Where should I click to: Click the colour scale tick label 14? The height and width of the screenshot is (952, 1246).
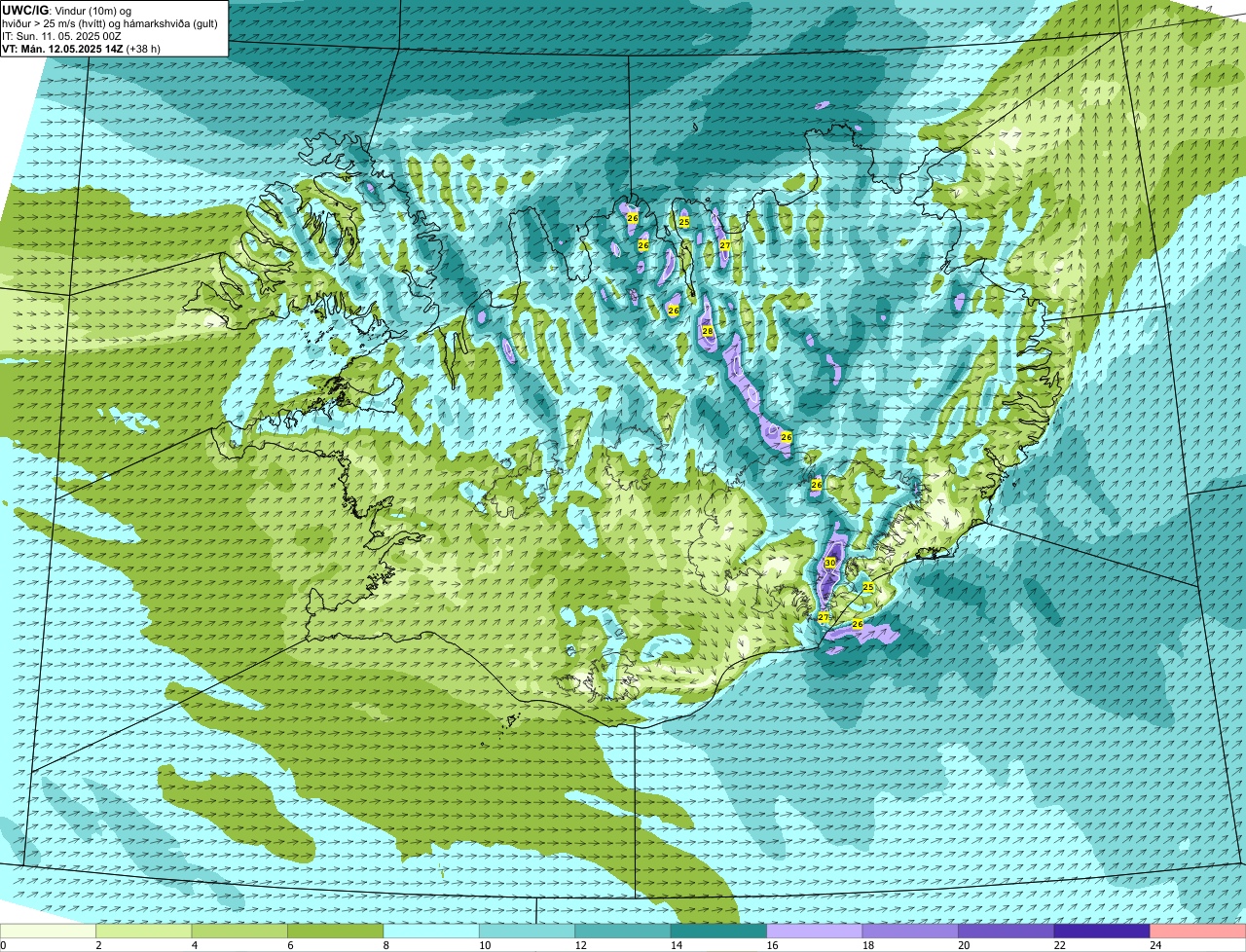(676, 945)
